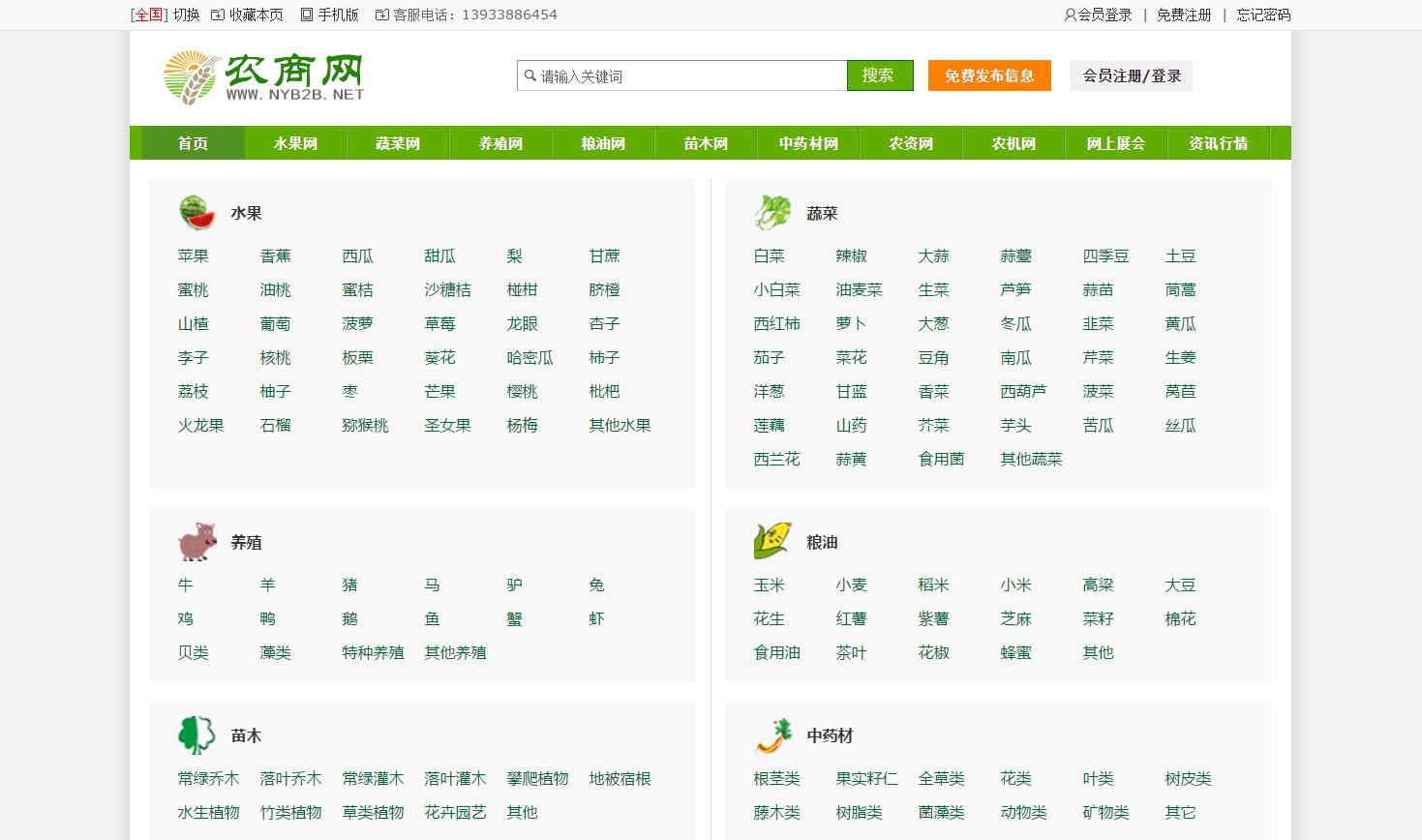
Task: Open 网上展会 menu item
Action: (1117, 143)
